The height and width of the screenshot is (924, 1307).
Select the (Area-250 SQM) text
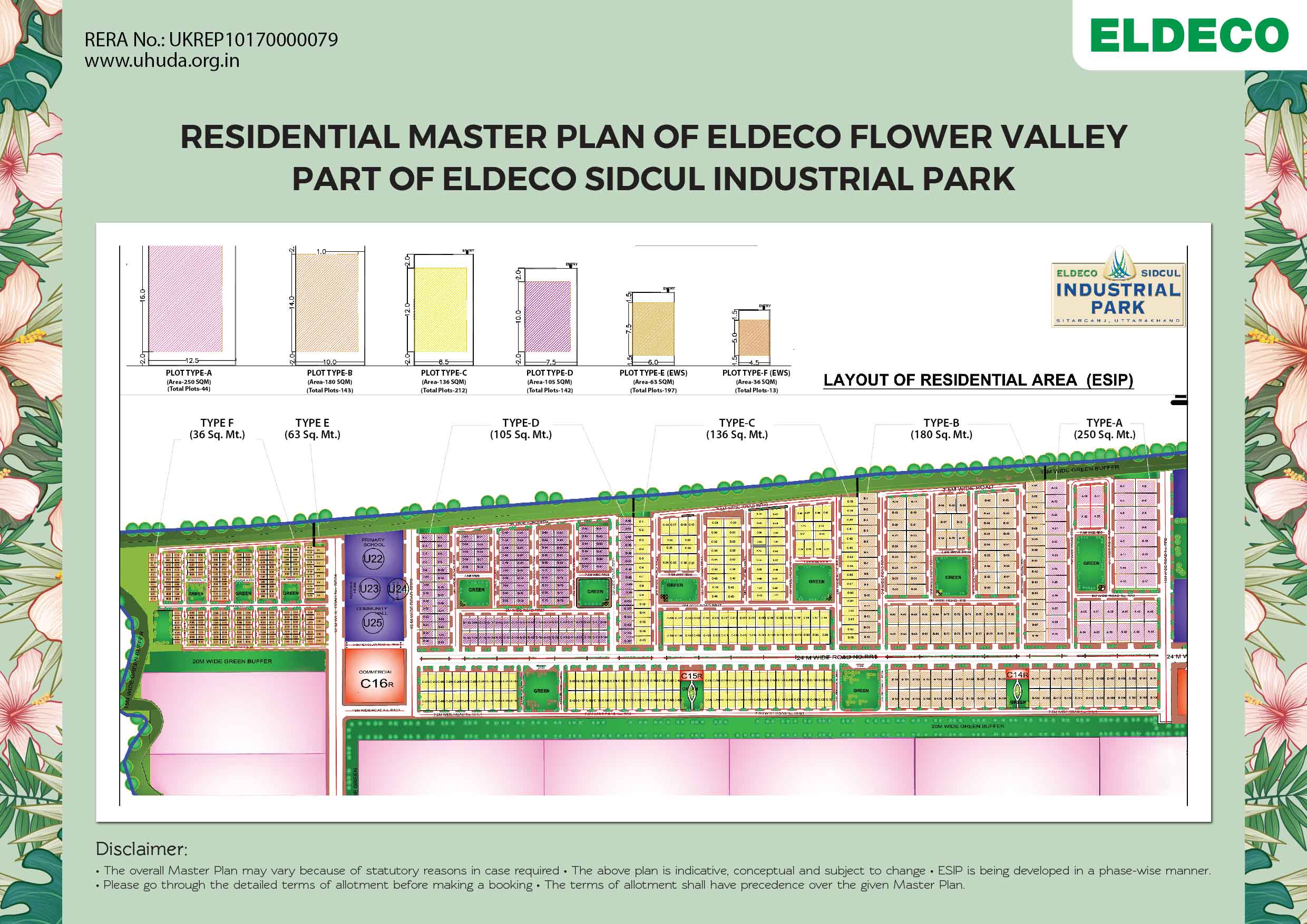(189, 382)
